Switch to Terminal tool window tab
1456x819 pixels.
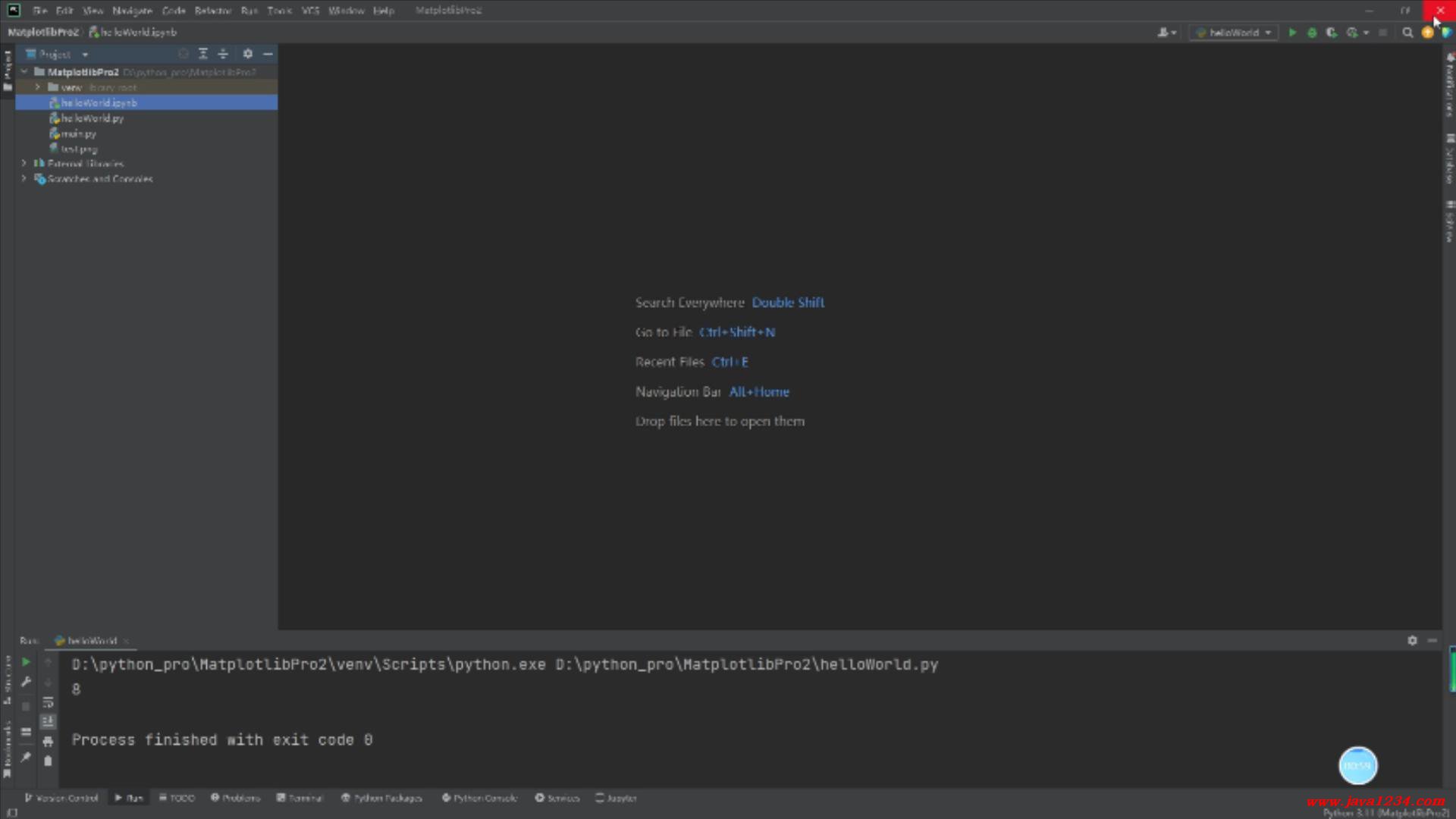tap(300, 798)
